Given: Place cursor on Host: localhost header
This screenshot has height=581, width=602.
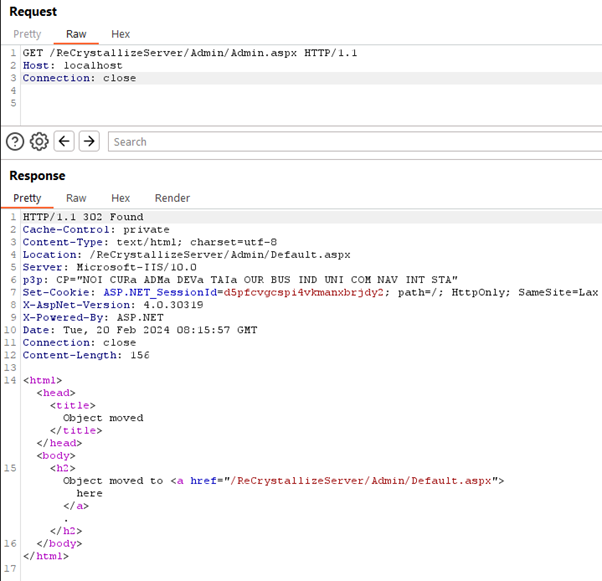Looking at the screenshot, I should tap(69, 65).
